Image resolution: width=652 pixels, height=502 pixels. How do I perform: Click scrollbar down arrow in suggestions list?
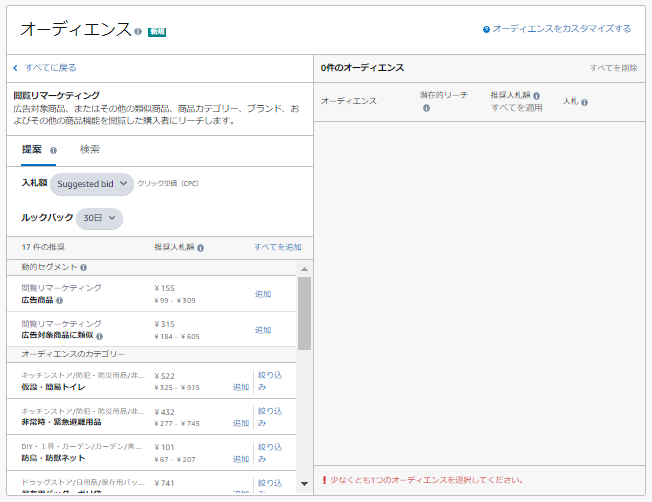click(304, 484)
